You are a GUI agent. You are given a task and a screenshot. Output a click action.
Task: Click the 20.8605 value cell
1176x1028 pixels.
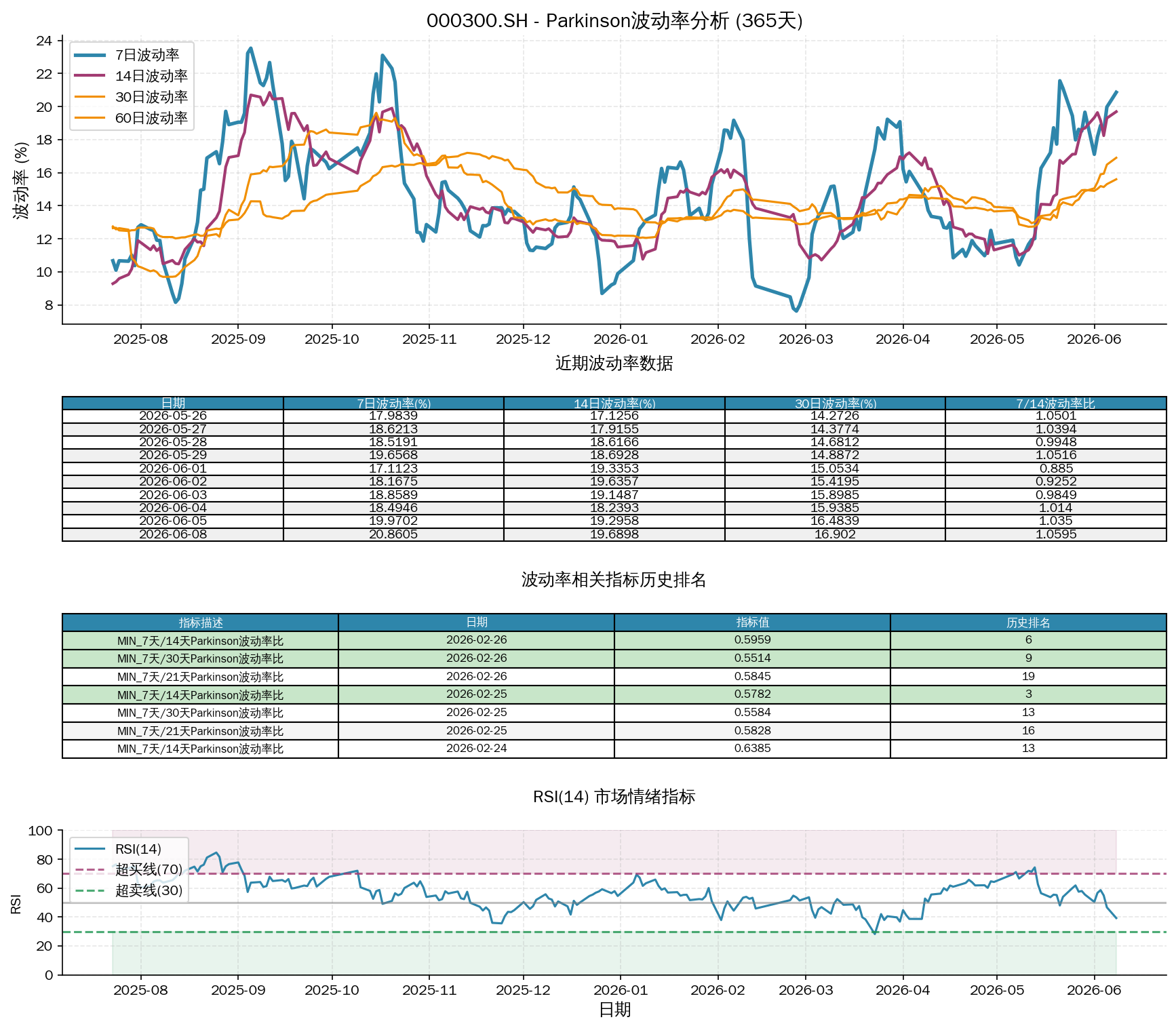393,534
